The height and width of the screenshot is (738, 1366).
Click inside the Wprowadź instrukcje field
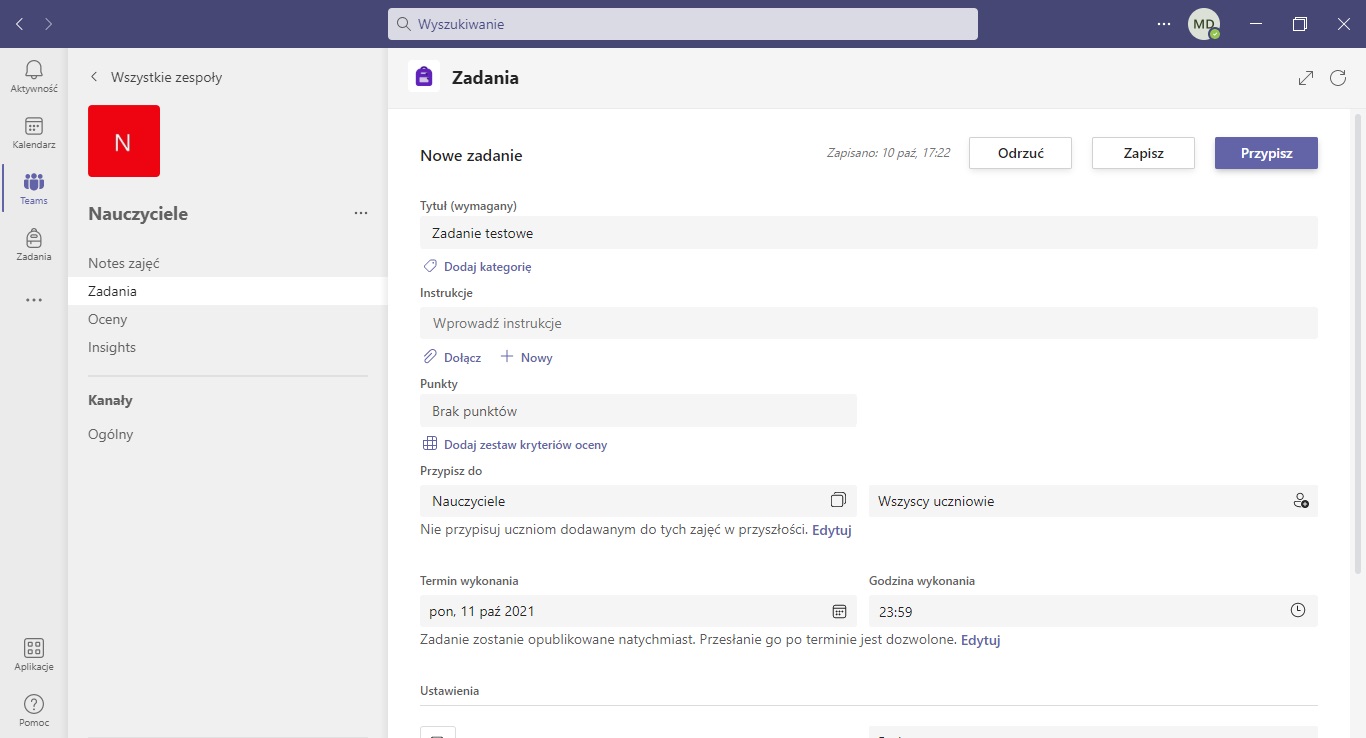(868, 323)
